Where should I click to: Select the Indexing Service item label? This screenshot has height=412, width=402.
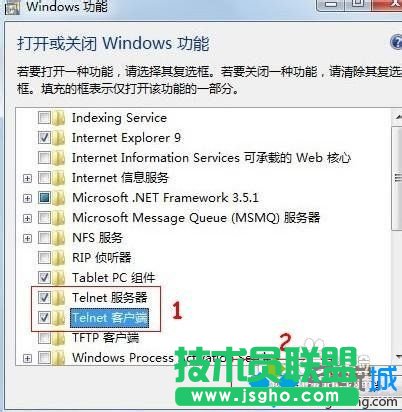click(119, 118)
